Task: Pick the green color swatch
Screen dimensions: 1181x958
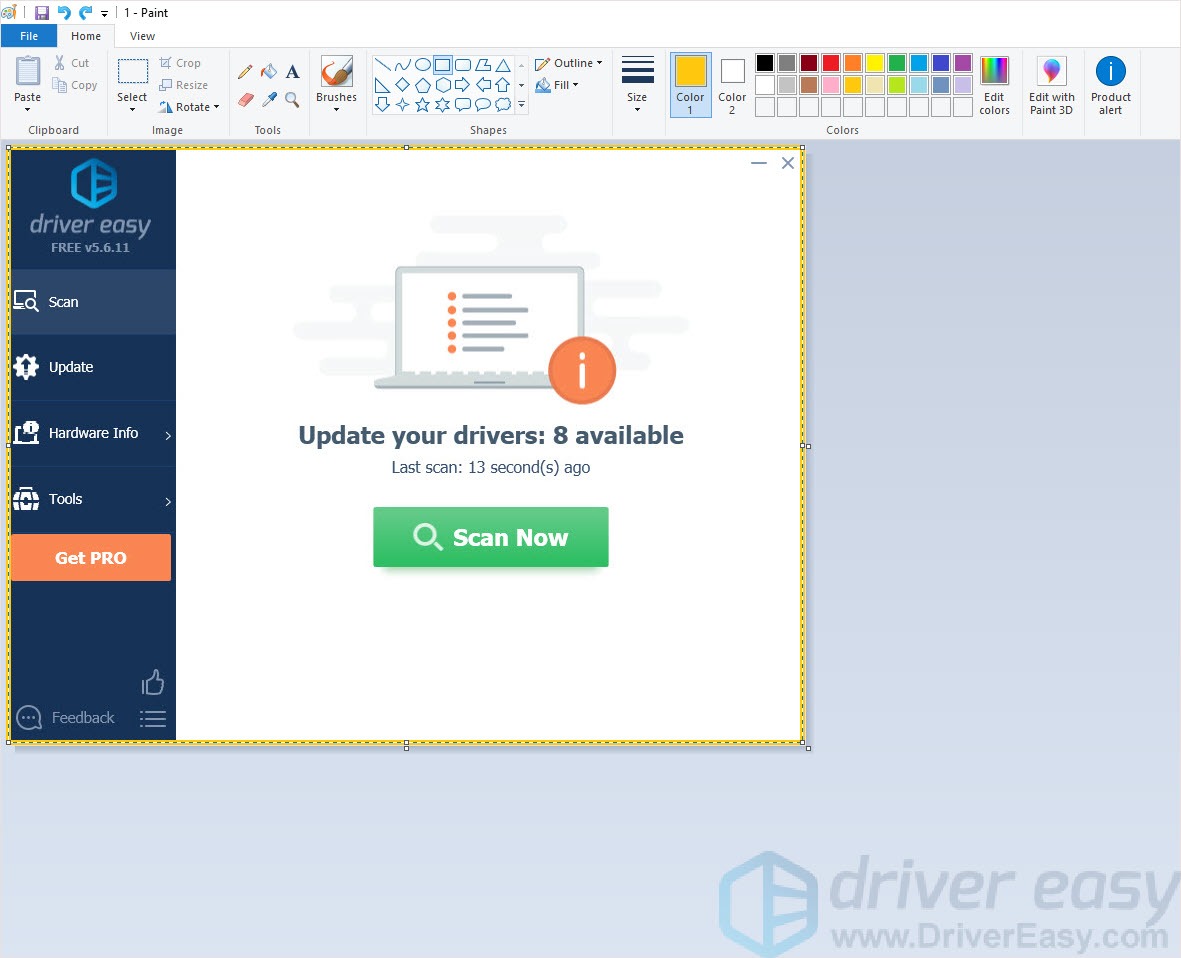Action: tap(896, 63)
